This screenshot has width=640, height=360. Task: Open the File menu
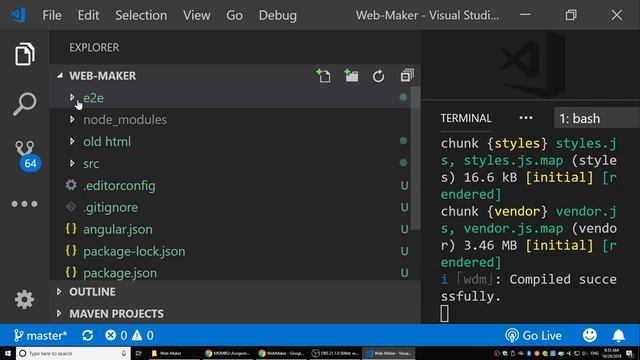[52, 16]
